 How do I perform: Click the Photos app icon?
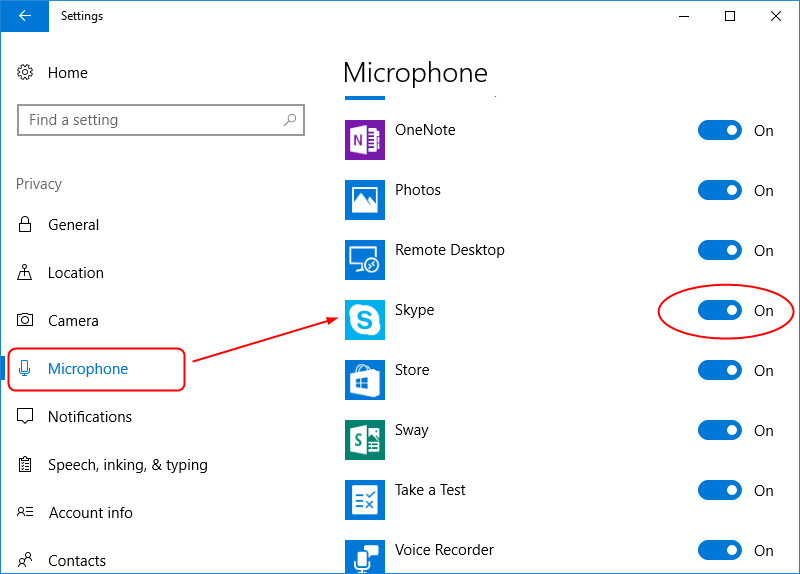tap(365, 199)
